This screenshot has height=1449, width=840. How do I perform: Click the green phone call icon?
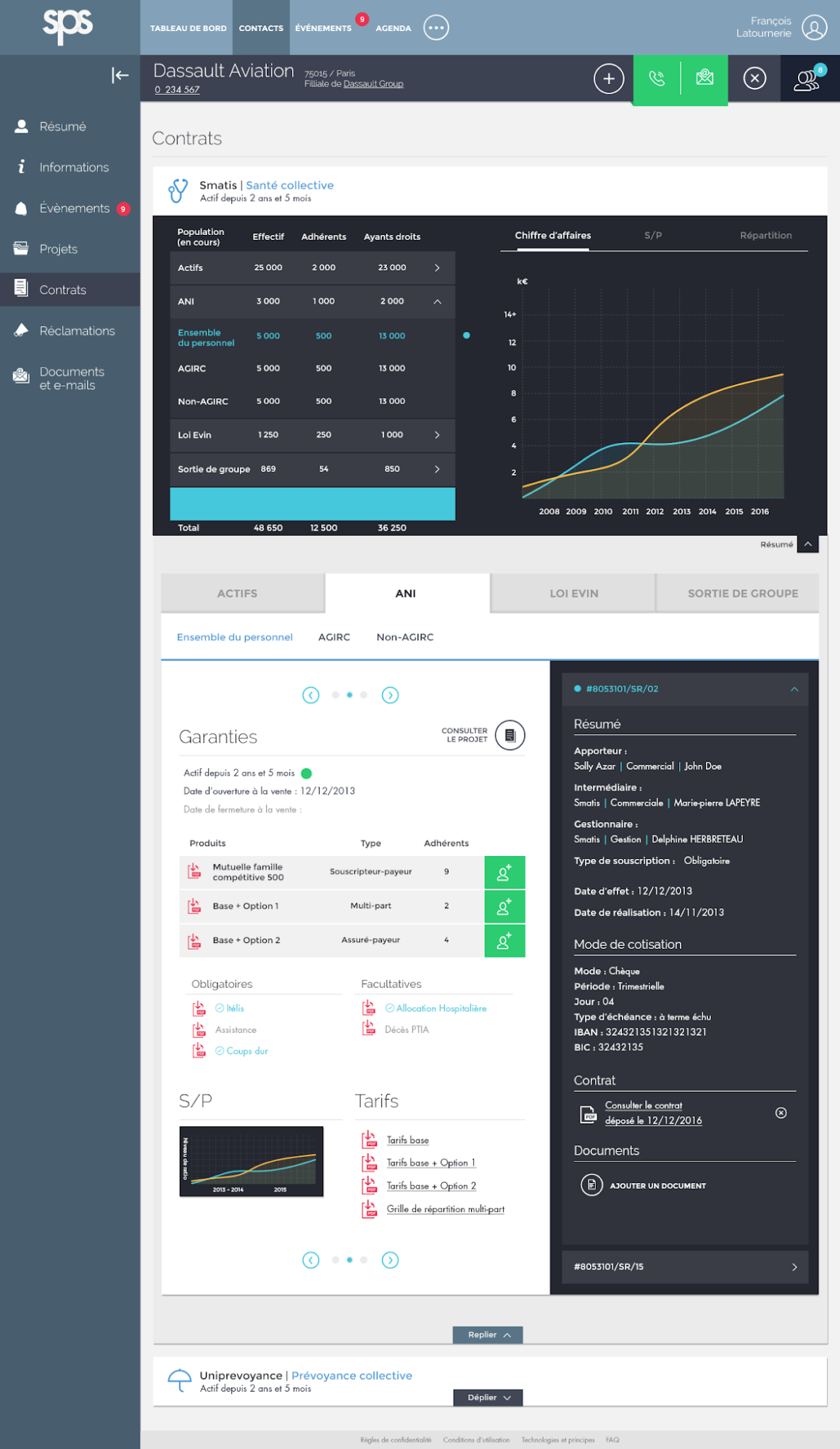click(x=657, y=78)
